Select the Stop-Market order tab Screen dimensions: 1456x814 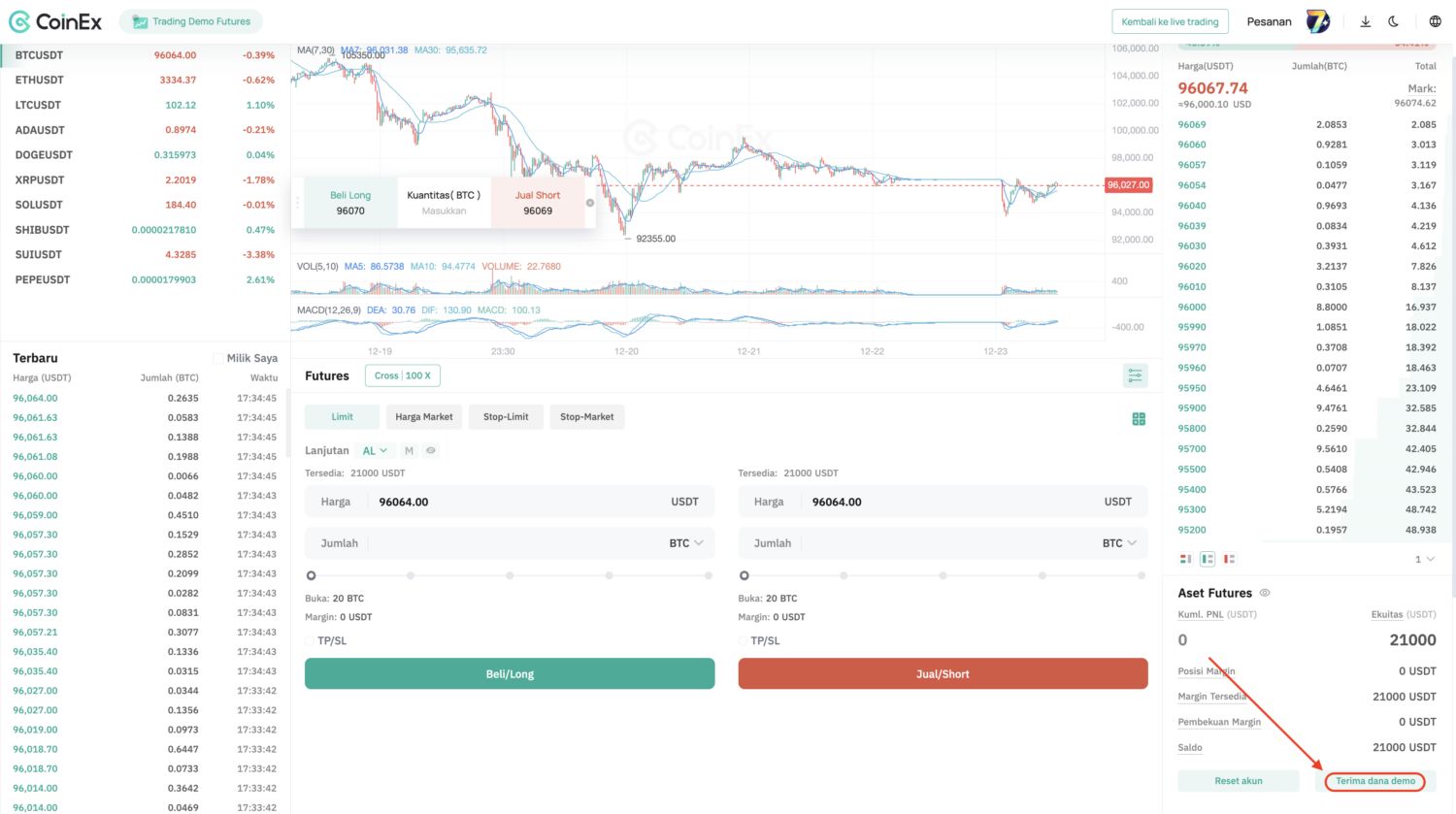587,417
